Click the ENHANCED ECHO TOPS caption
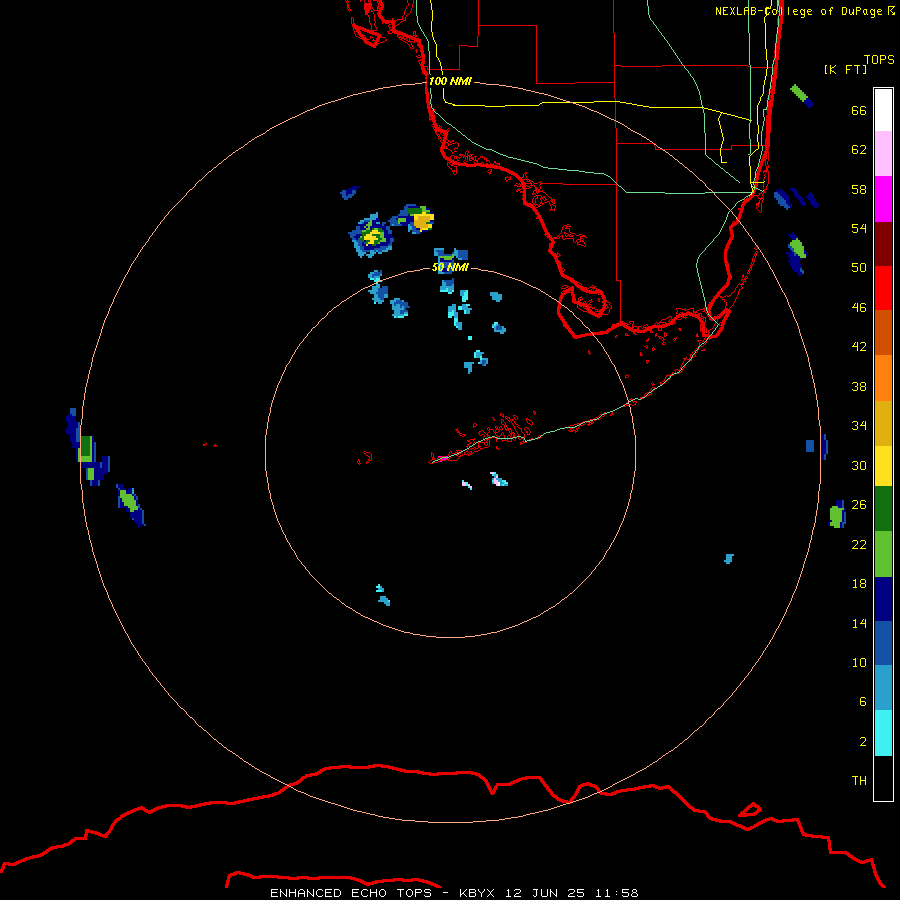The height and width of the screenshot is (900, 900). [x=351, y=893]
